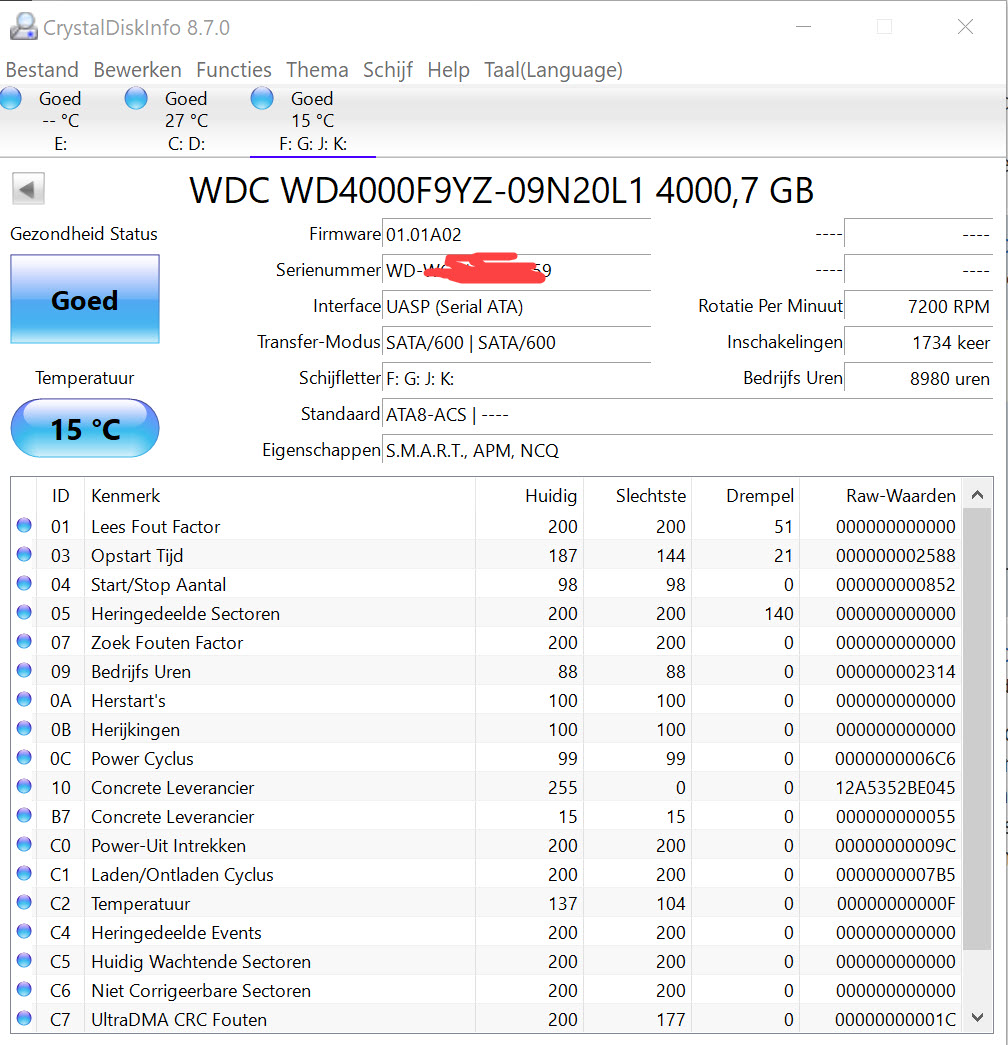Open the Taal(Language) menu
Screen dimensions: 1008x1045
click(x=553, y=70)
